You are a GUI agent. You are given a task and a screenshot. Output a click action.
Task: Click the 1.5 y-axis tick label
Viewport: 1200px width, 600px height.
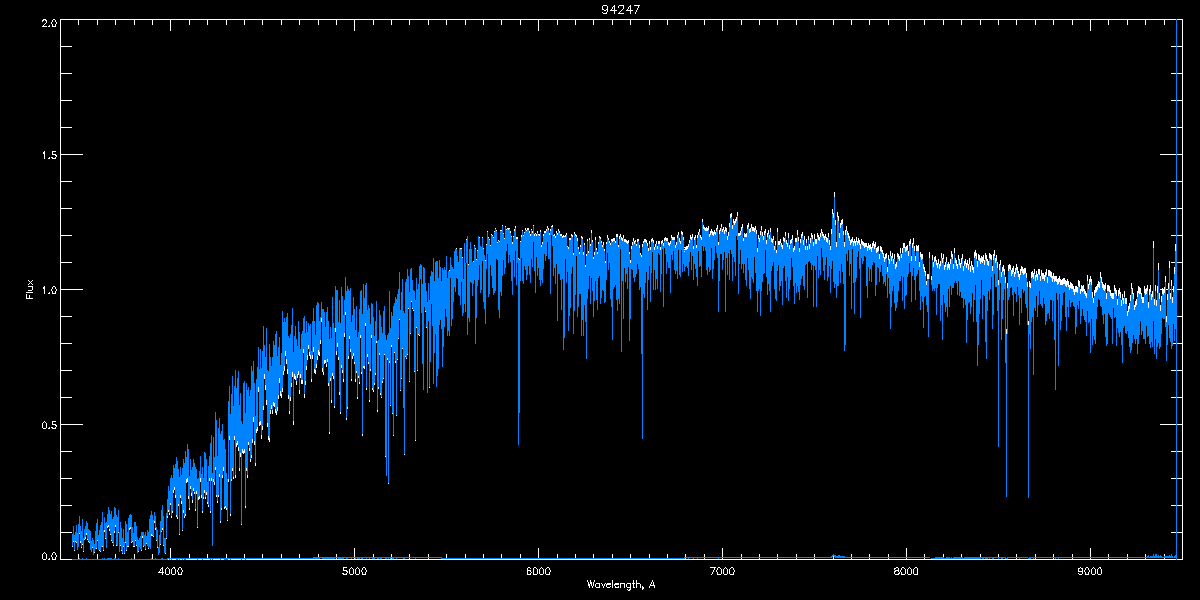(x=47, y=156)
